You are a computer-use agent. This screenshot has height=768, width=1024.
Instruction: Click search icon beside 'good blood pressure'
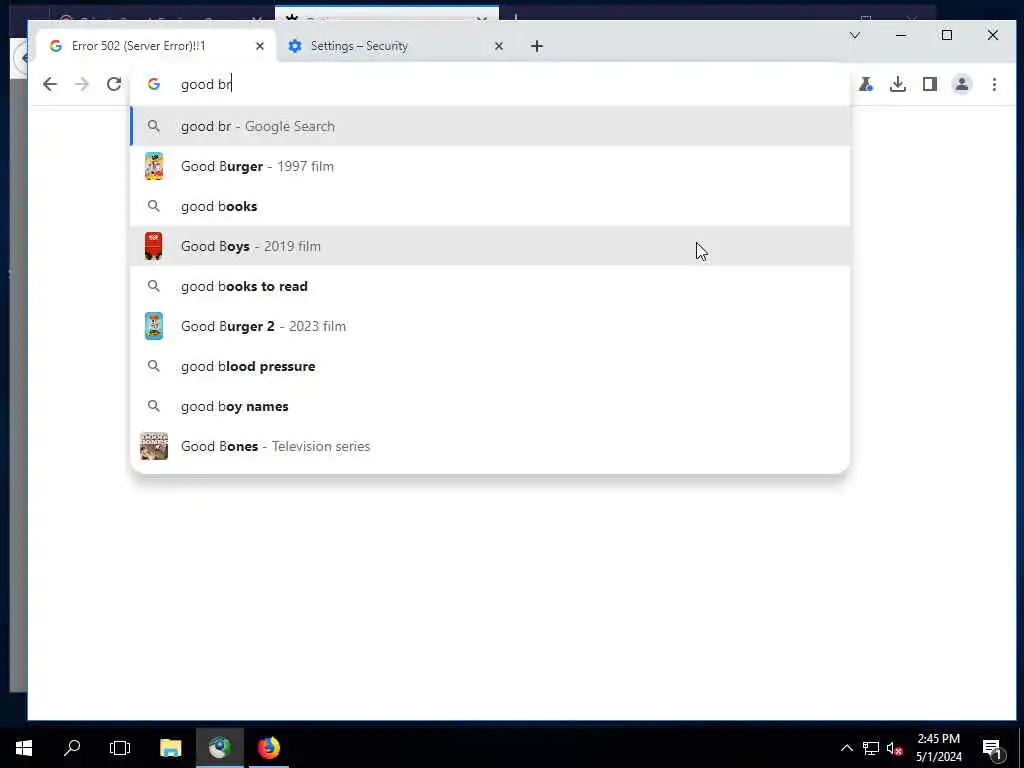(x=153, y=366)
